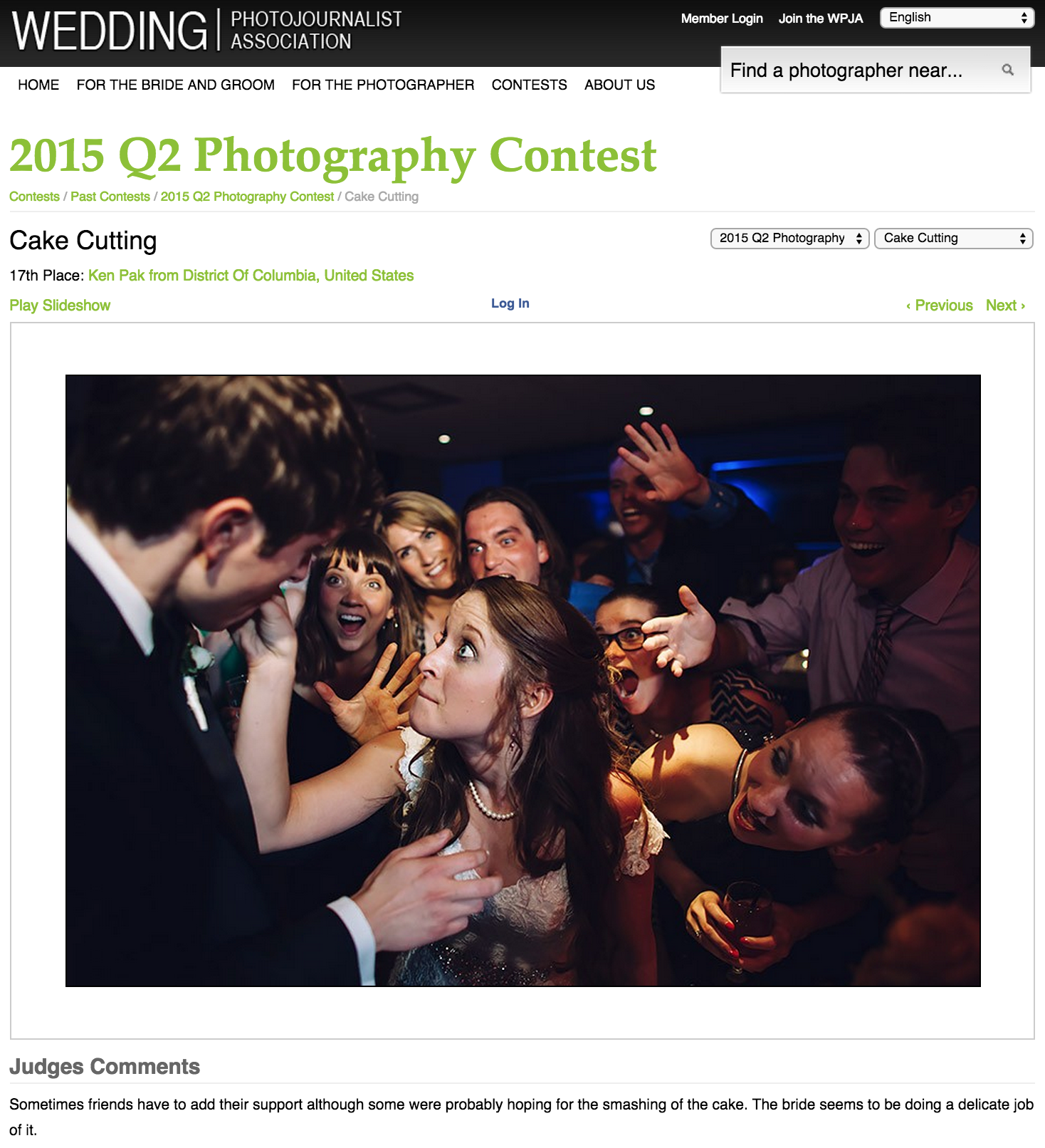The image size is (1045, 1148).
Task: Click Join the WPJA link
Action: pos(821,19)
